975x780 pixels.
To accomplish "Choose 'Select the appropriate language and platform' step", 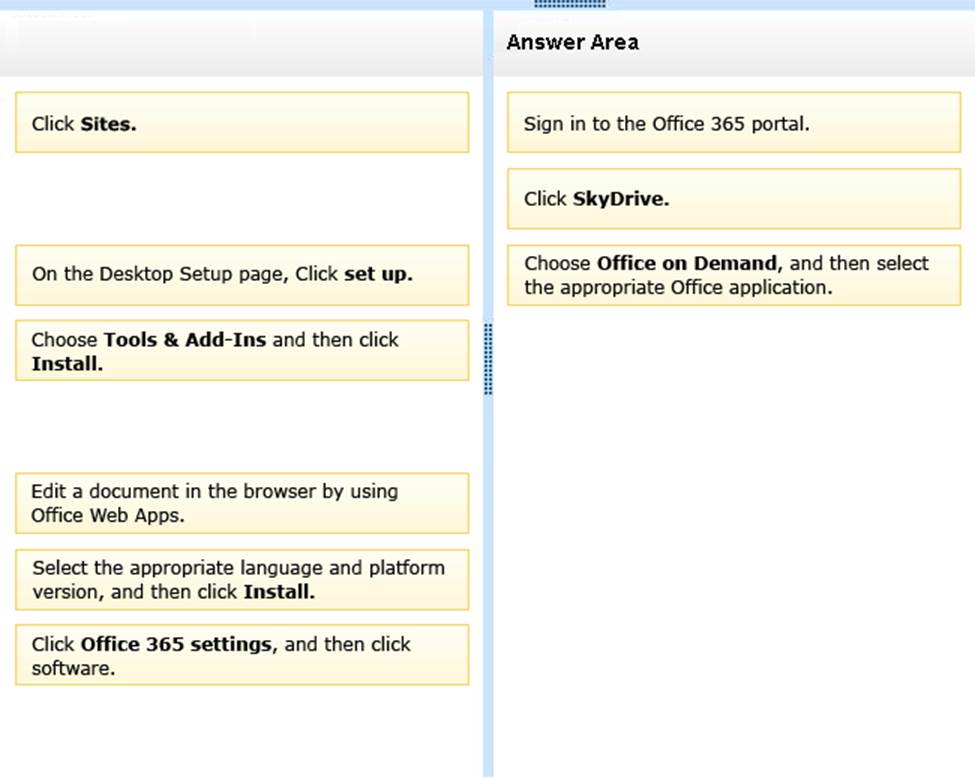I will 242,580.
